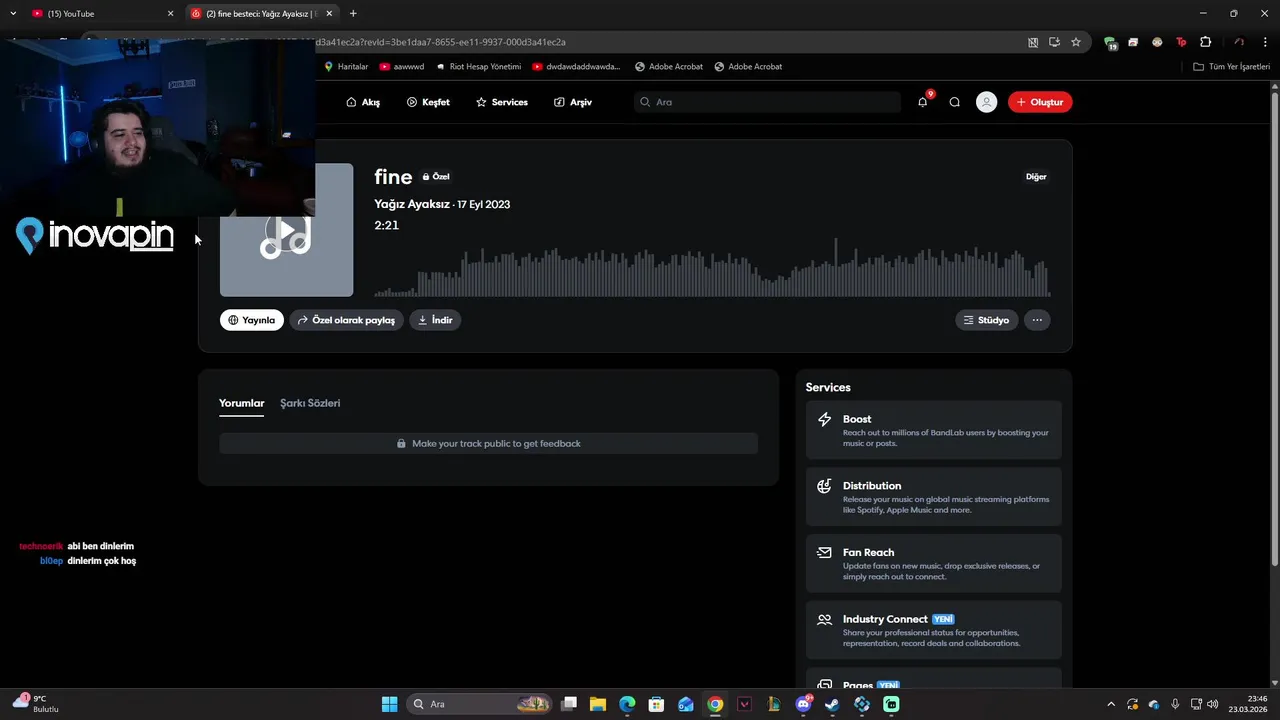Open the first Adobe Acrobat bookmark
This screenshot has height=720, width=1280.
tap(669, 67)
